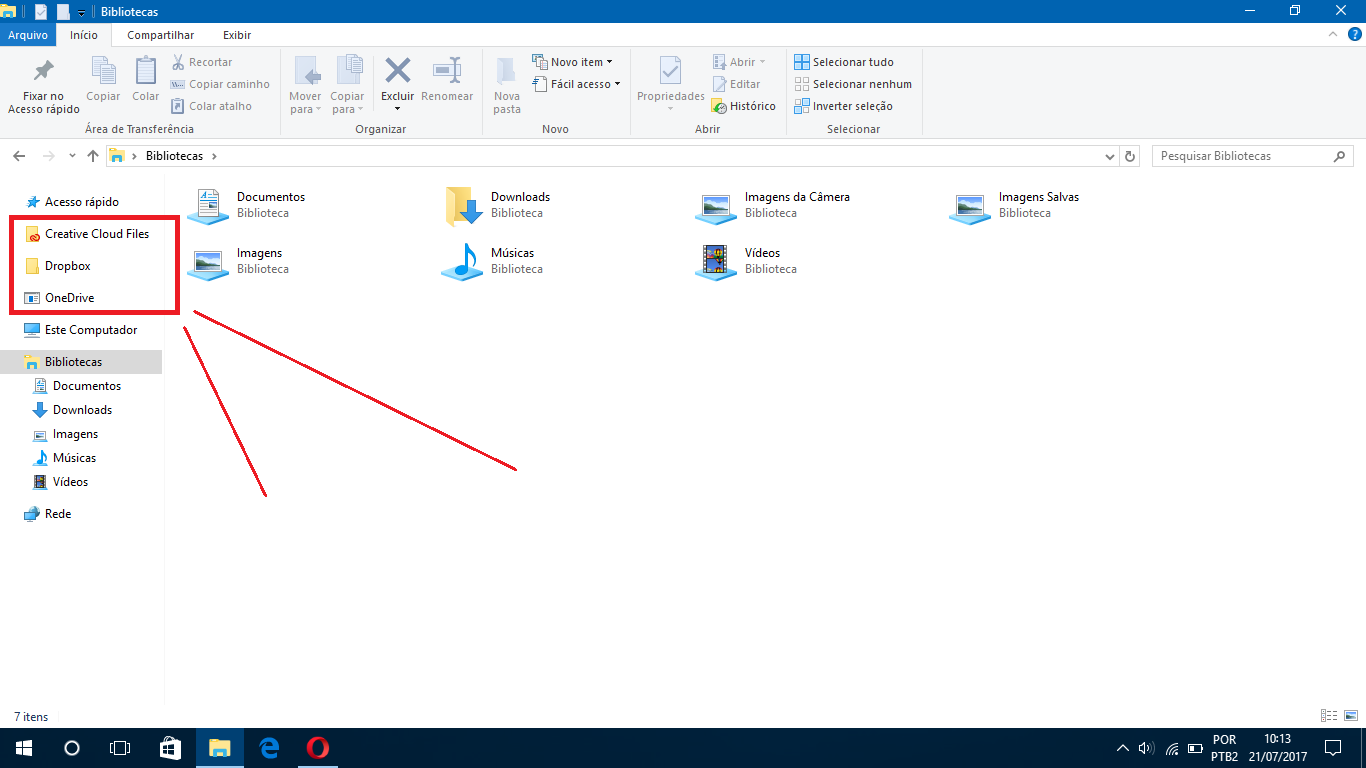Open the Windows Start menu
Image resolution: width=1366 pixels, height=768 pixels.
[24, 748]
